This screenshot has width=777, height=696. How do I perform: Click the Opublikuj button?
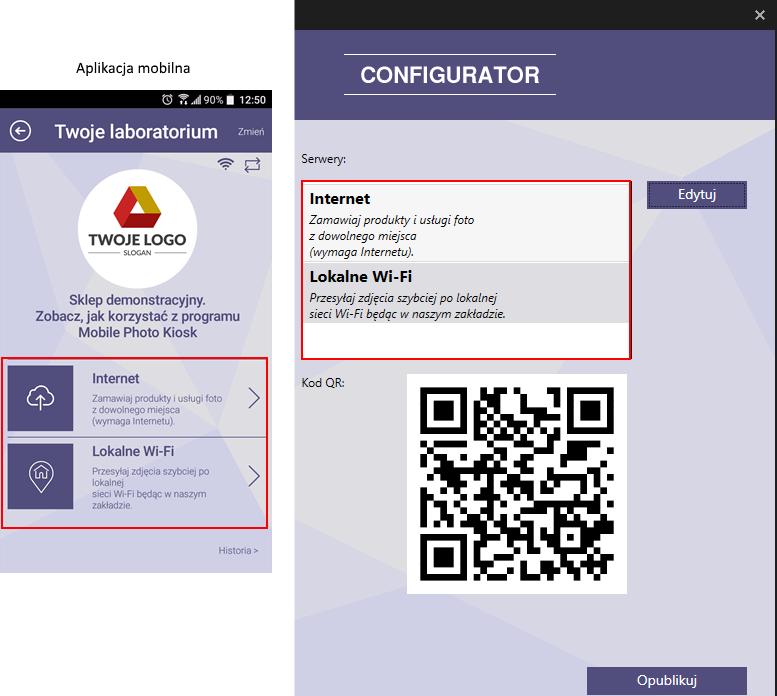(666, 681)
